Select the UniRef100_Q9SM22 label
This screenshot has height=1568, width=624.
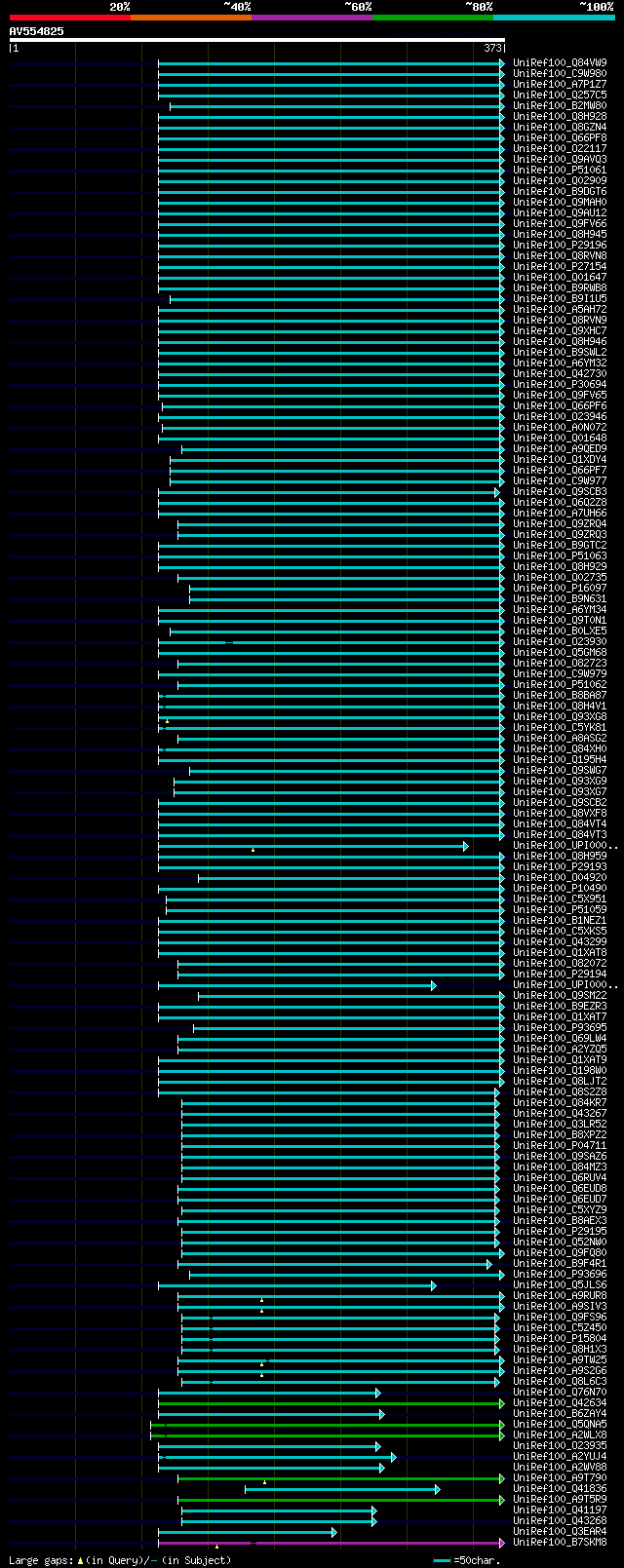click(x=560, y=996)
